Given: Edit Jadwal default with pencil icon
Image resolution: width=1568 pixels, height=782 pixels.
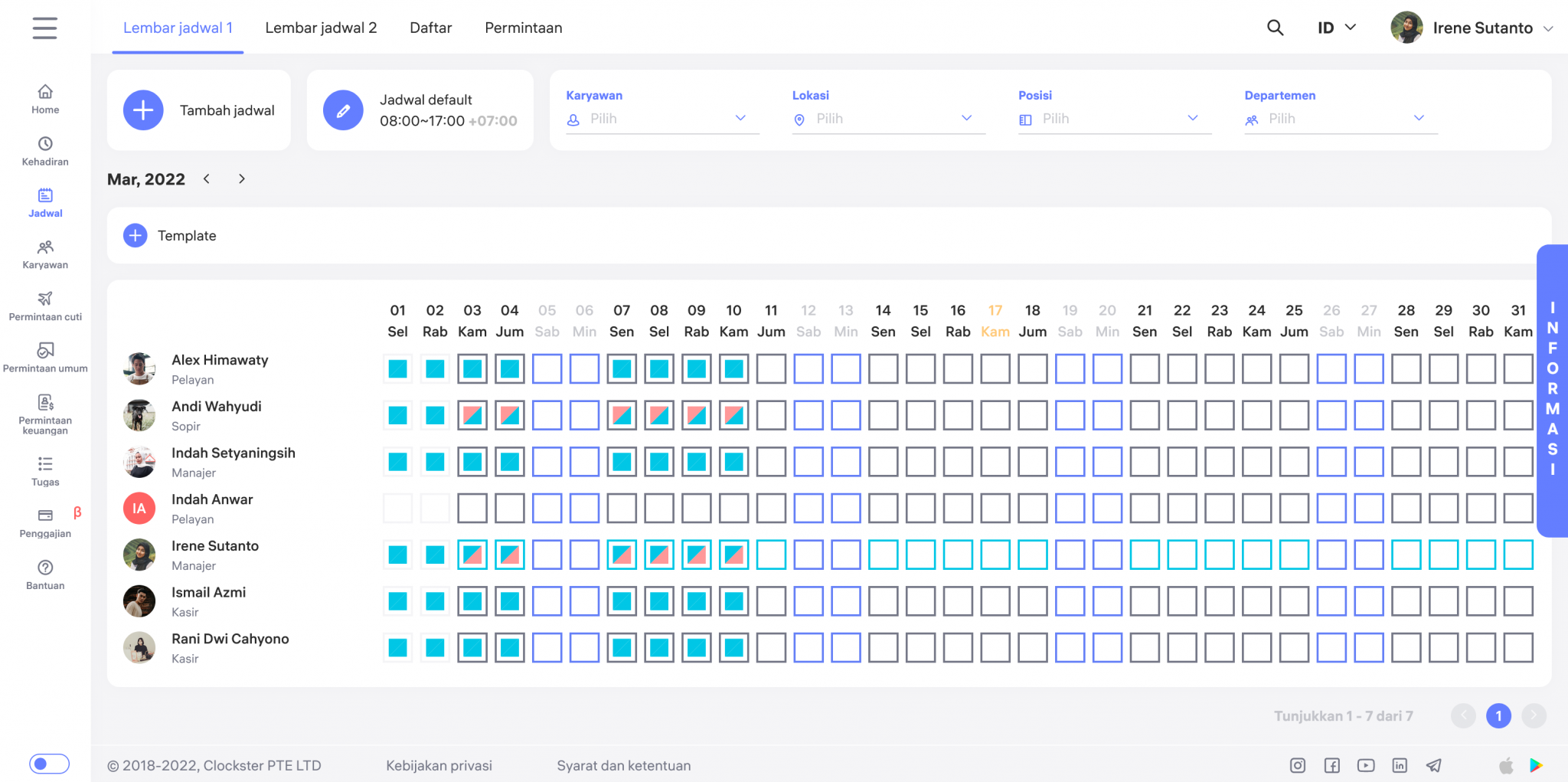Looking at the screenshot, I should [343, 110].
